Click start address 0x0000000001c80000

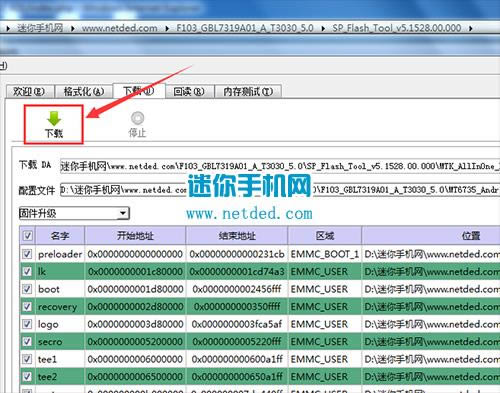(x=135, y=272)
